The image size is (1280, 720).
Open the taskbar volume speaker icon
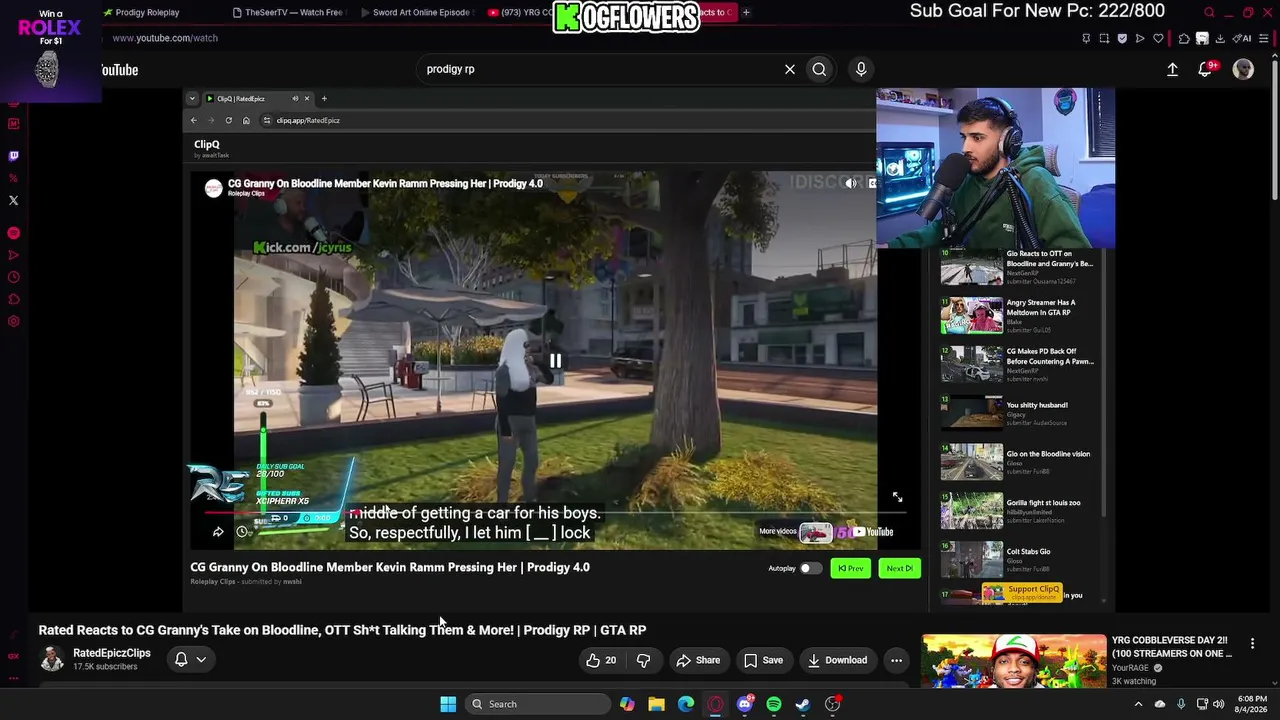coord(1218,704)
